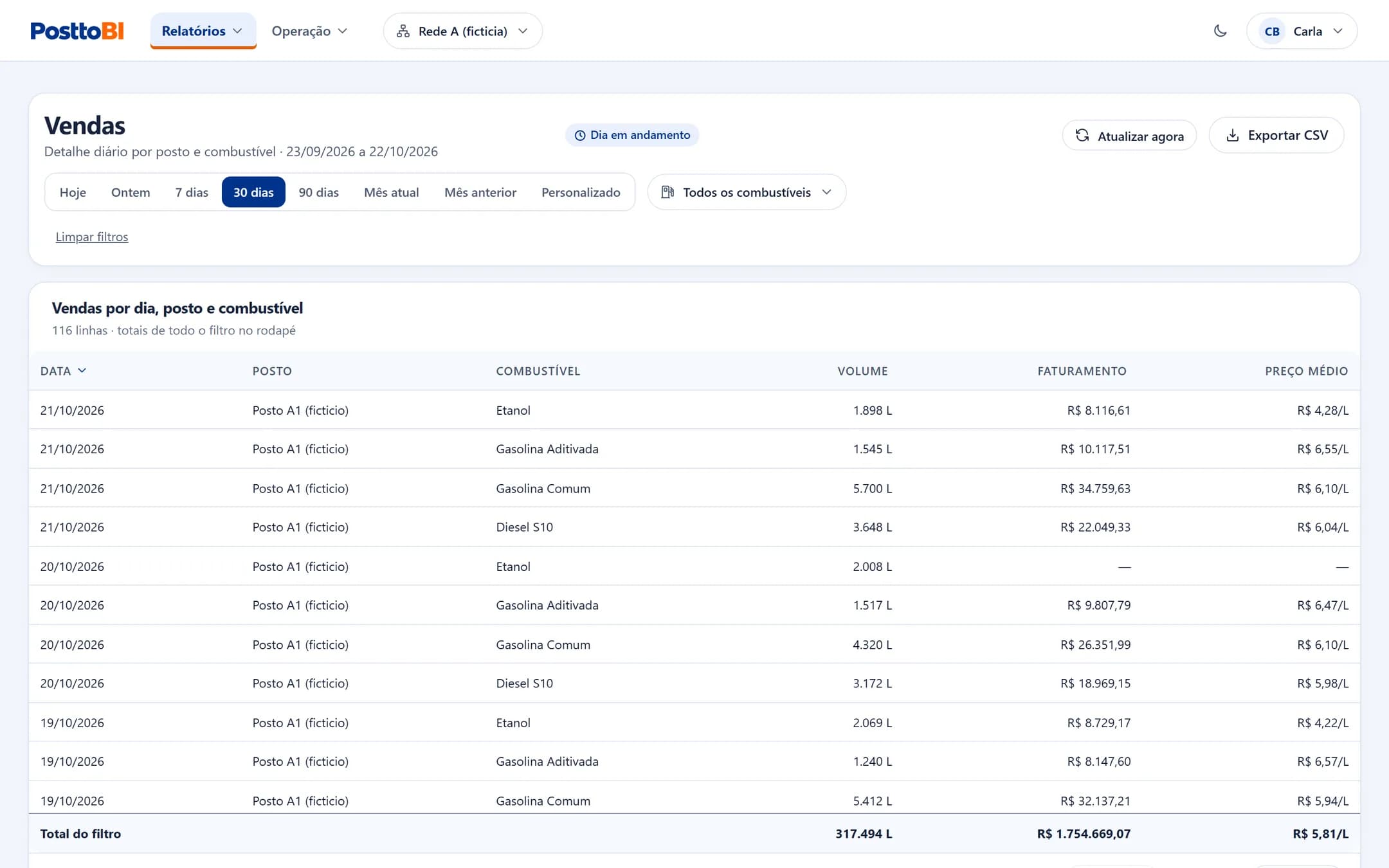
Task: Toggle dark mode moon icon
Action: point(1220,31)
